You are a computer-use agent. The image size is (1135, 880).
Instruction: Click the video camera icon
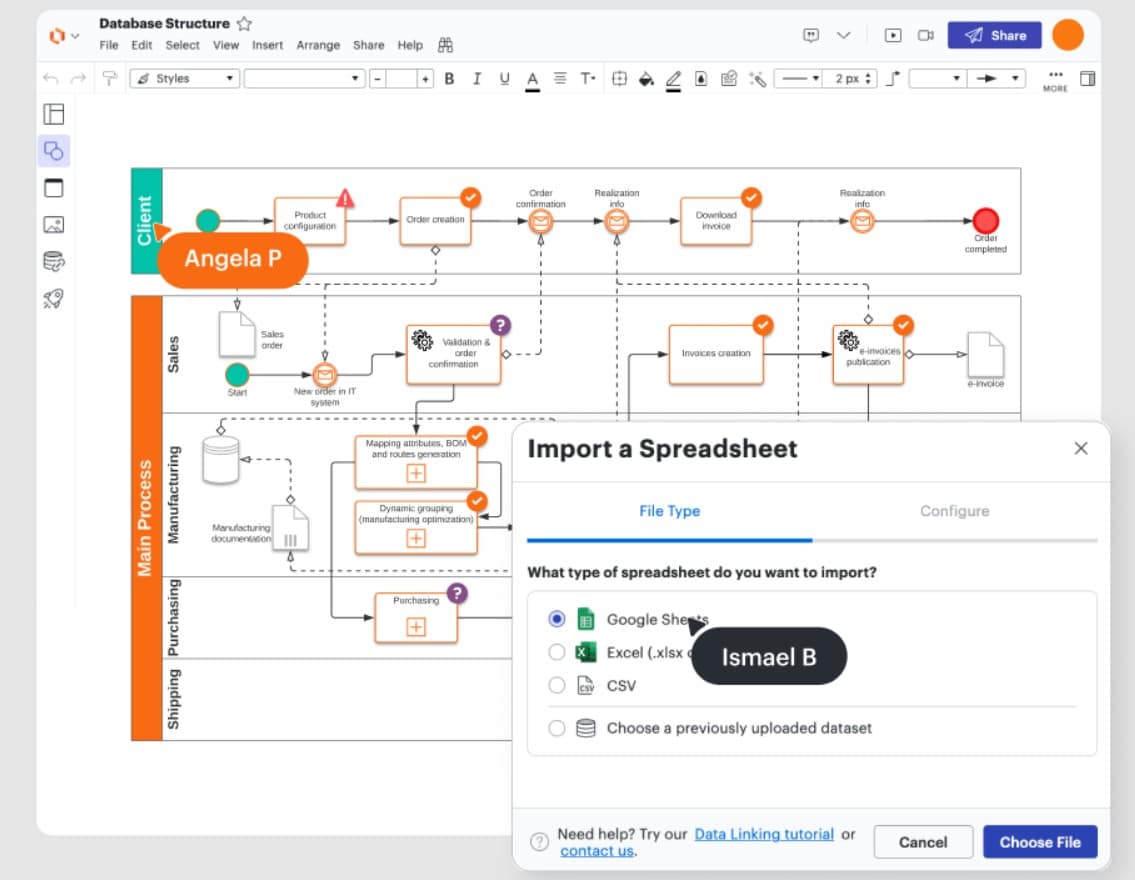(925, 35)
